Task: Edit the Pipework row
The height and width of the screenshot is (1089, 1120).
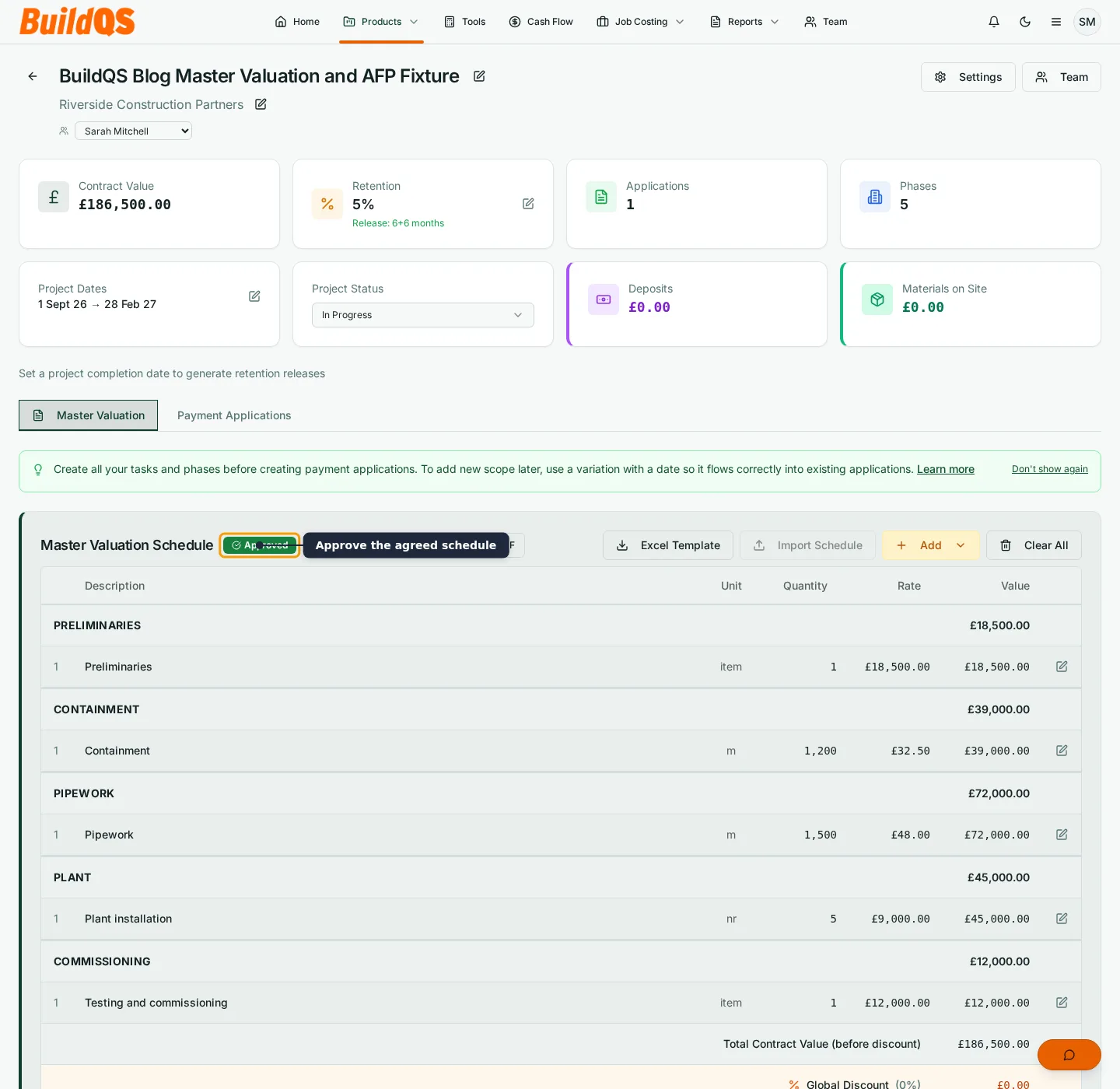Action: 1062,835
